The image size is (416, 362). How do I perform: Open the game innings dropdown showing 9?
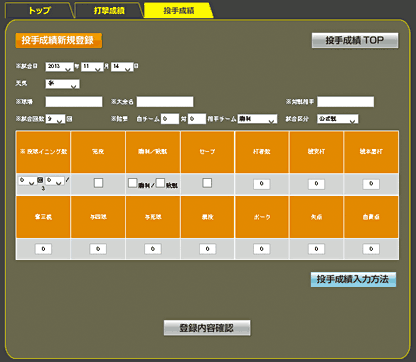tap(55, 119)
